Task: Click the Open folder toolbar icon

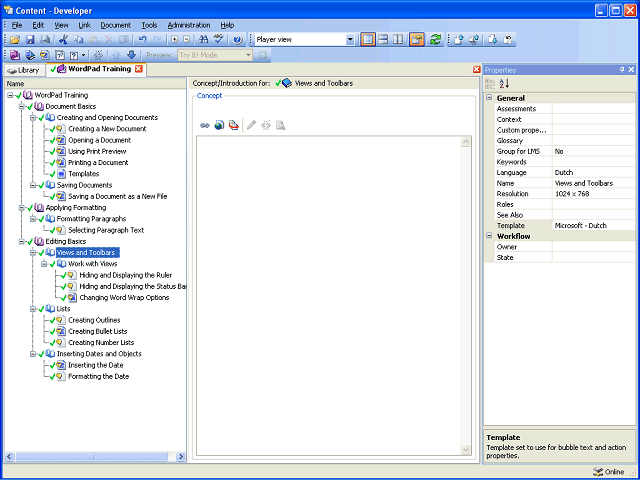Action: point(15,40)
